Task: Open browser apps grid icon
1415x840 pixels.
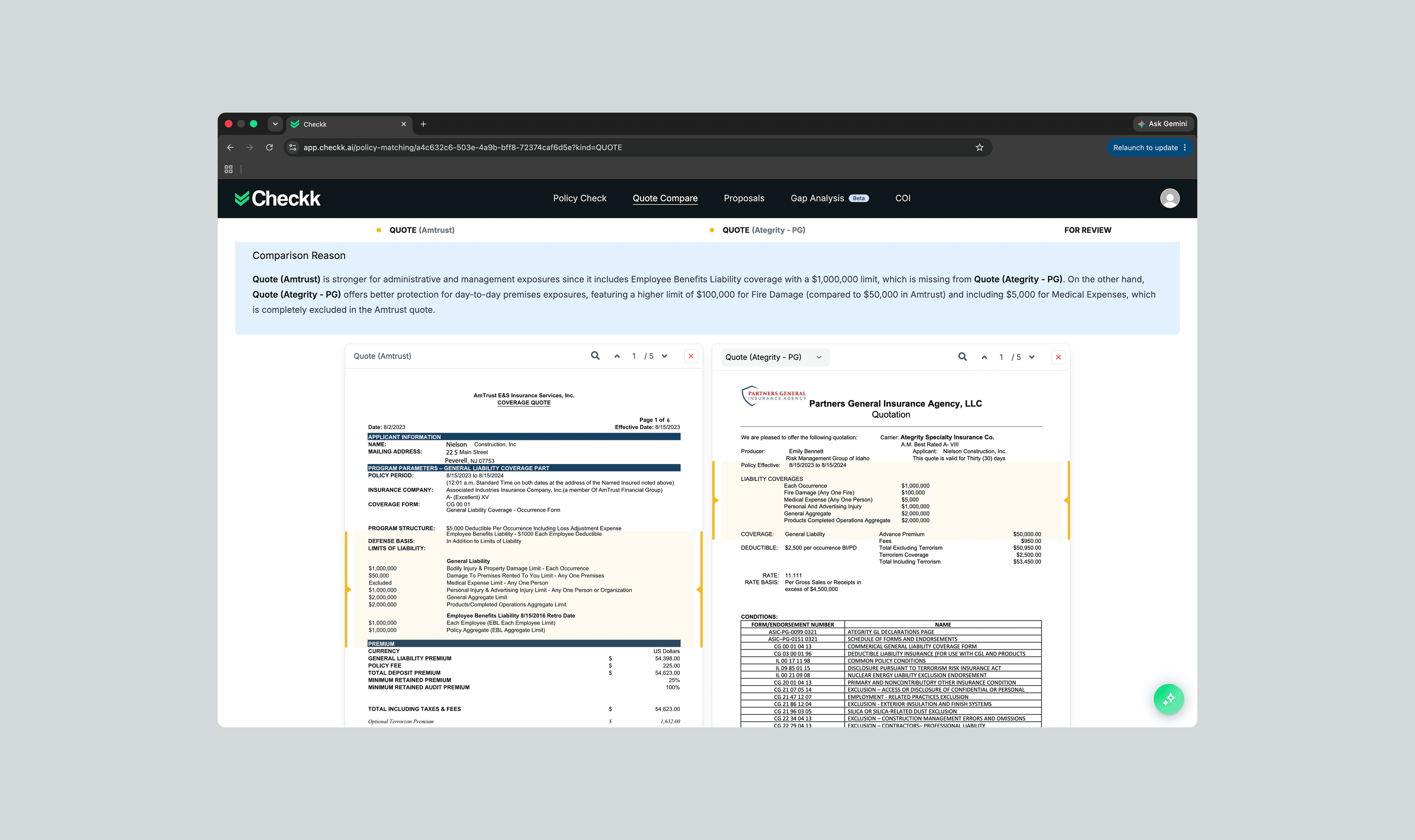Action: pos(229,169)
